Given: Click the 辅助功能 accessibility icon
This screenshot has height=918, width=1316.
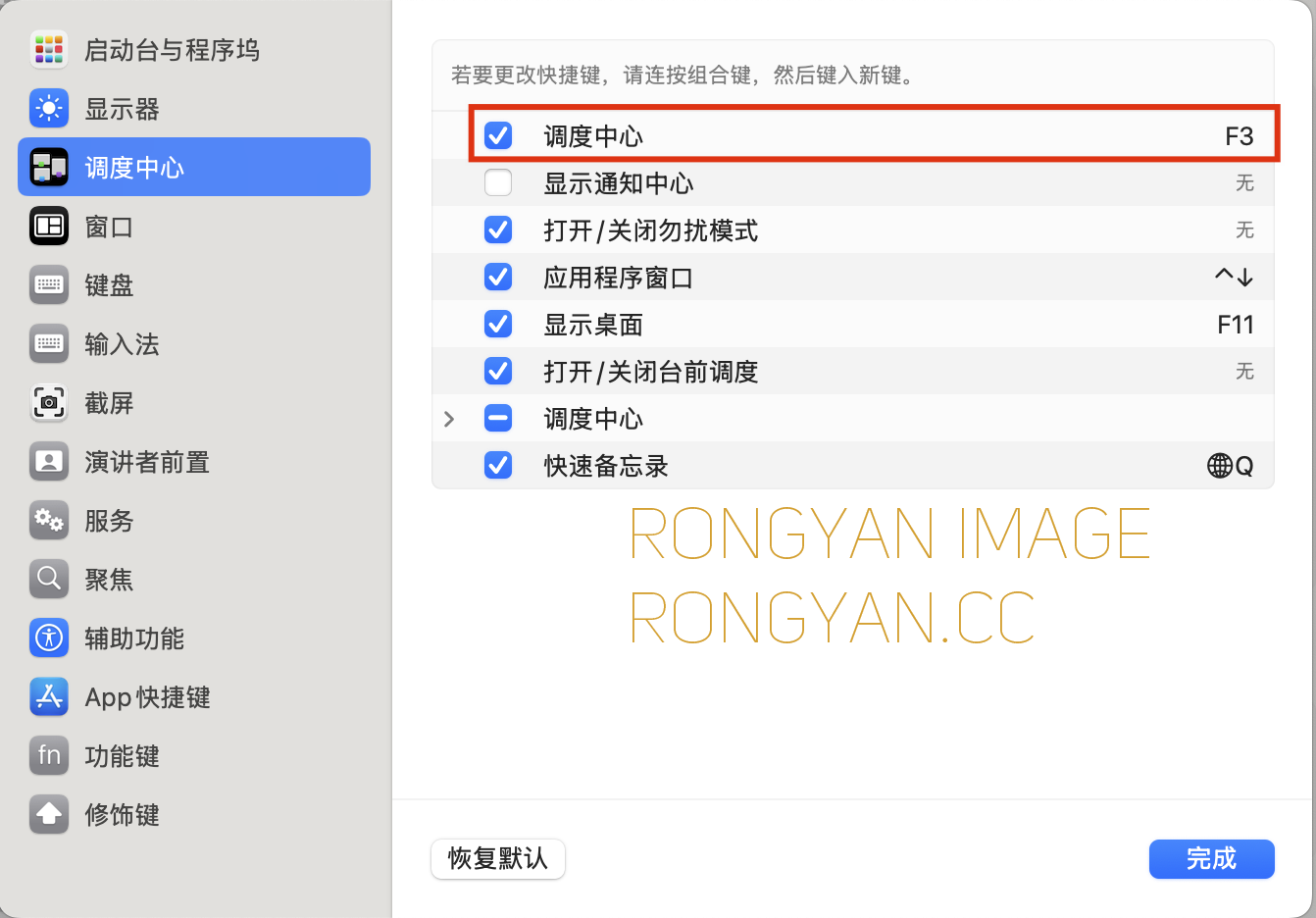Looking at the screenshot, I should coord(49,637).
